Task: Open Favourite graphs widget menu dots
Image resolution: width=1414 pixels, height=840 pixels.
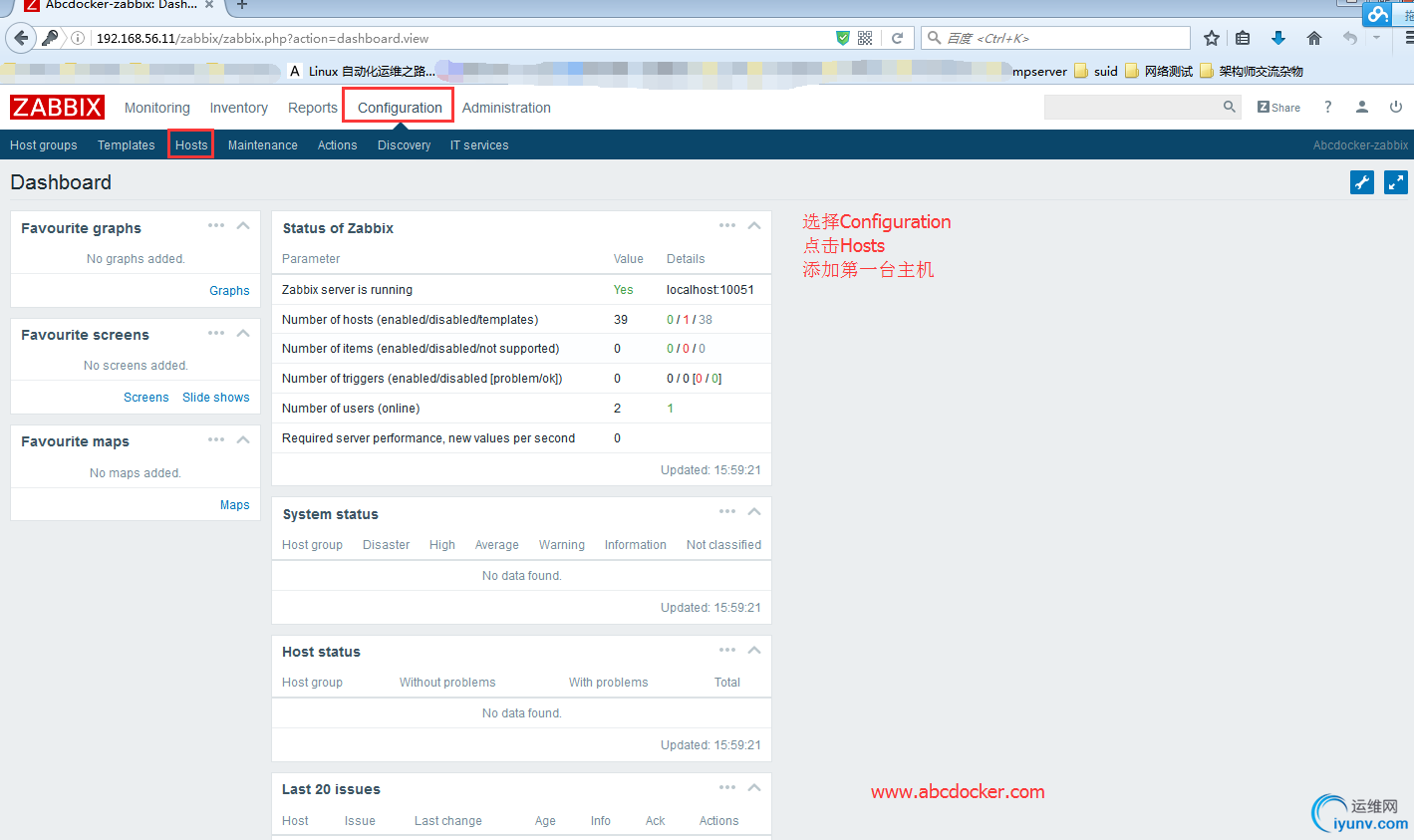Action: (216, 225)
